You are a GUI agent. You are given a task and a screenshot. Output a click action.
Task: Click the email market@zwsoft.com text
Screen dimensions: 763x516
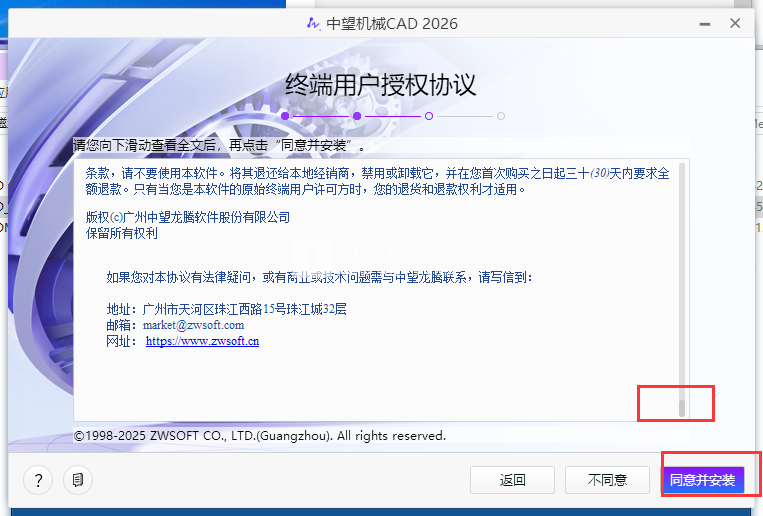click(193, 325)
